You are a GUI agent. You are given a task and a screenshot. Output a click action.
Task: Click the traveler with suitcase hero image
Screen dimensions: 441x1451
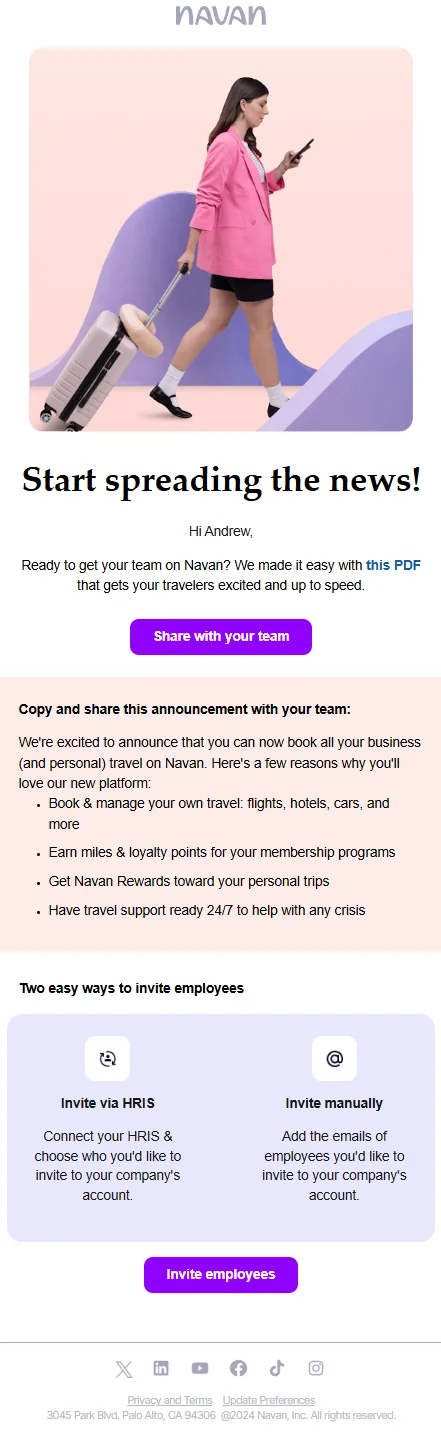[x=221, y=239]
